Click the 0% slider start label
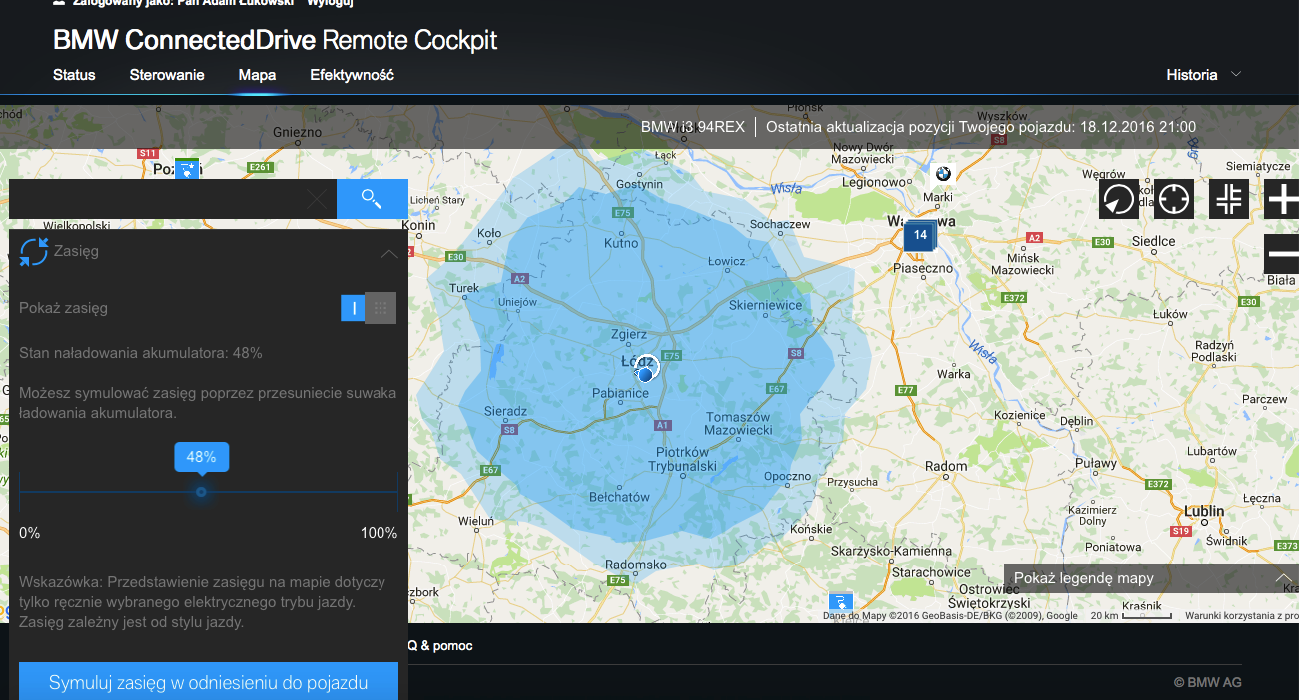 click(30, 533)
